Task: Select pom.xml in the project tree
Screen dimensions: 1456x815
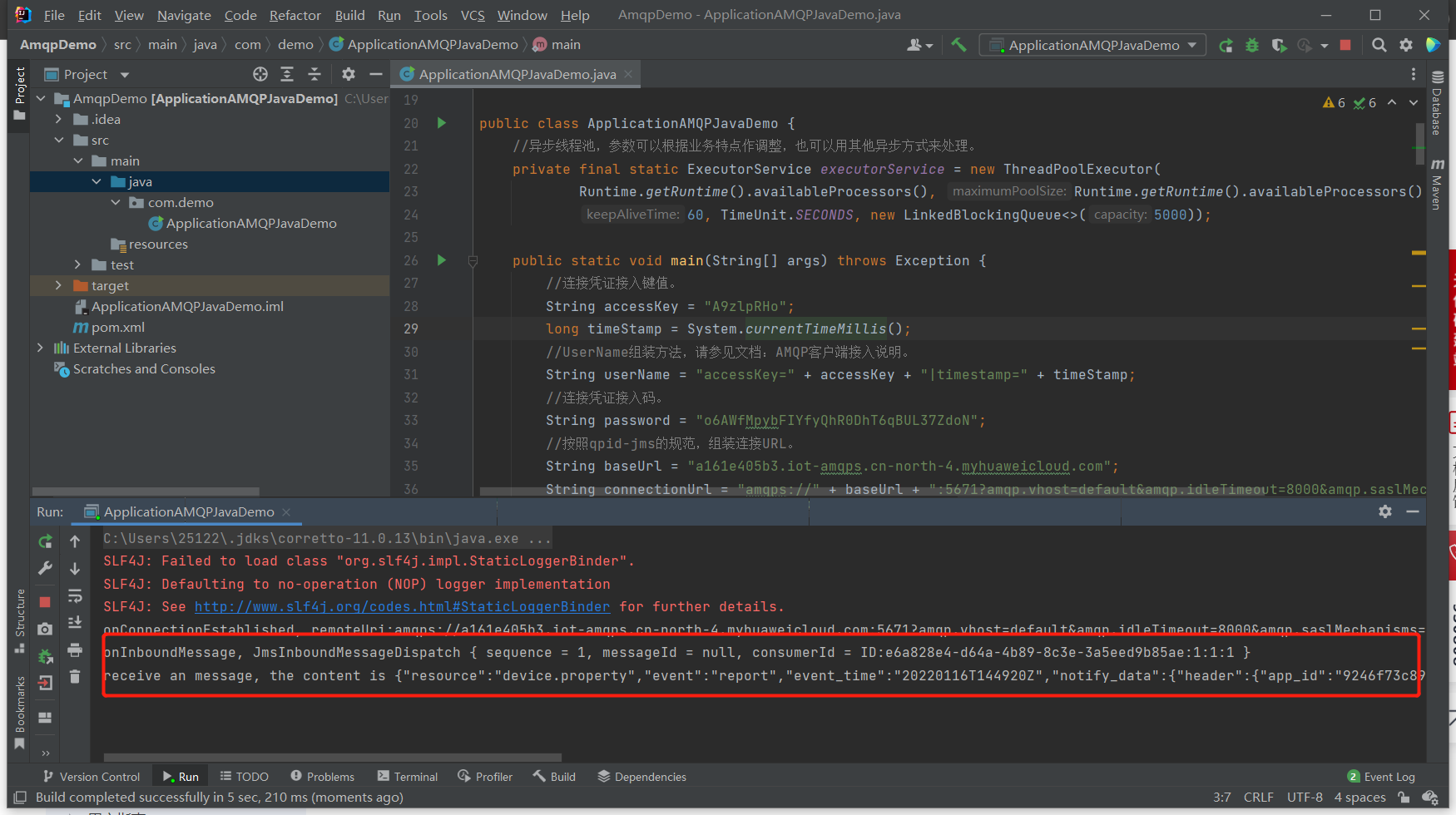Action: click(117, 327)
